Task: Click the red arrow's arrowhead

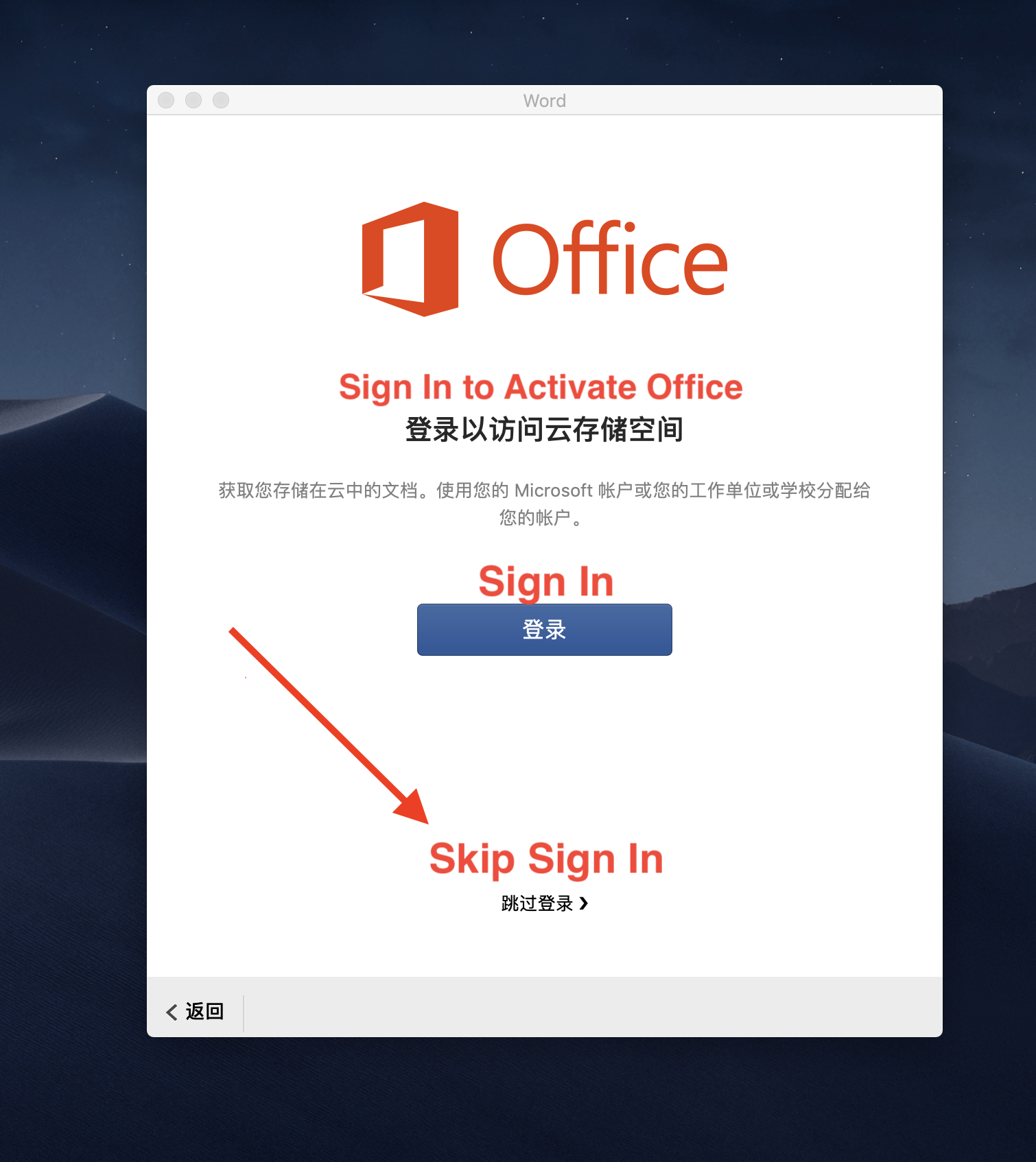Action: coord(413,808)
